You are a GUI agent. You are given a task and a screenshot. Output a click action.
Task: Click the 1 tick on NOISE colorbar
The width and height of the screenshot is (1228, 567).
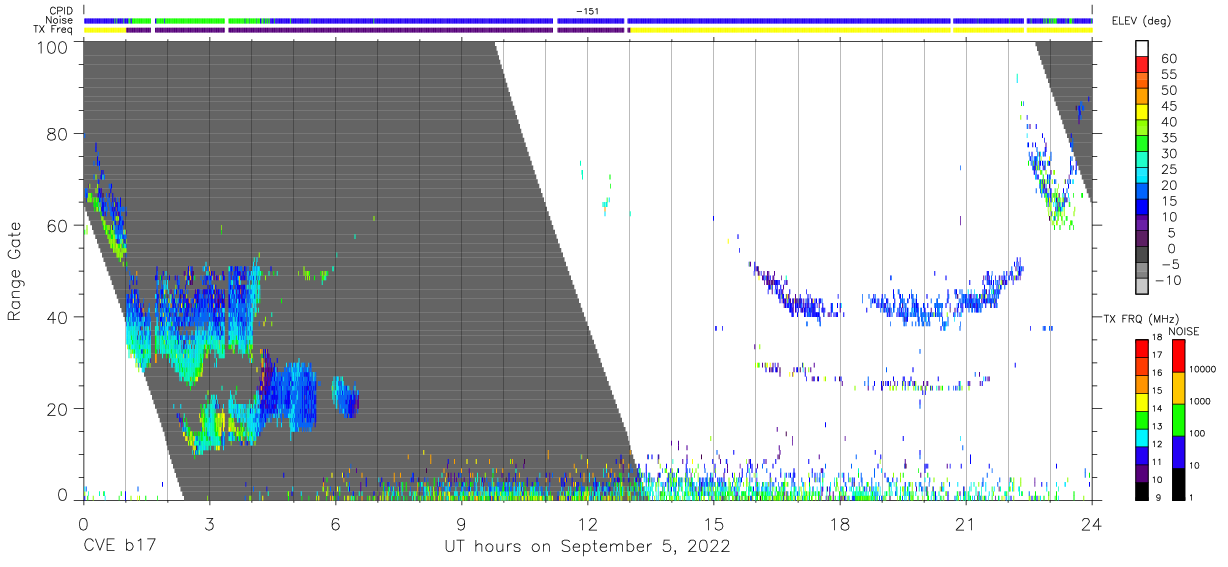pos(1191,499)
